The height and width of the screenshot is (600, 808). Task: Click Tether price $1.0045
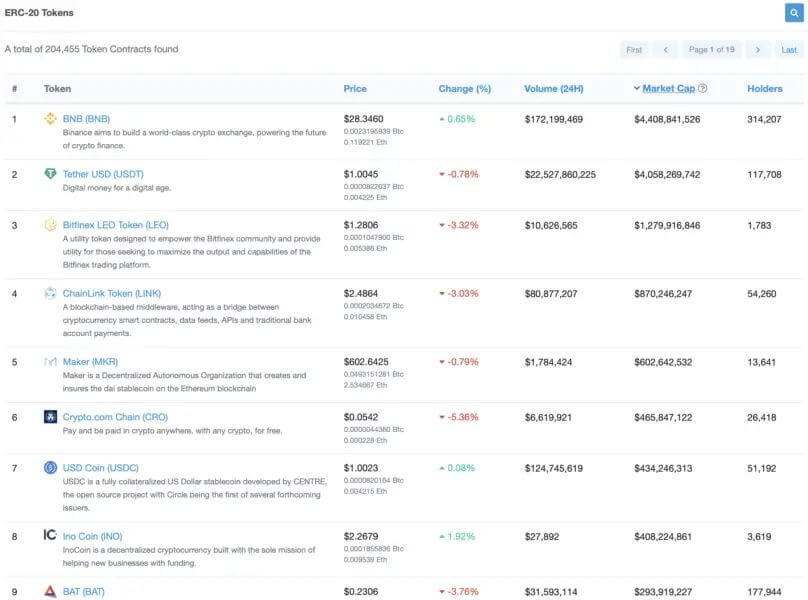tap(361, 174)
